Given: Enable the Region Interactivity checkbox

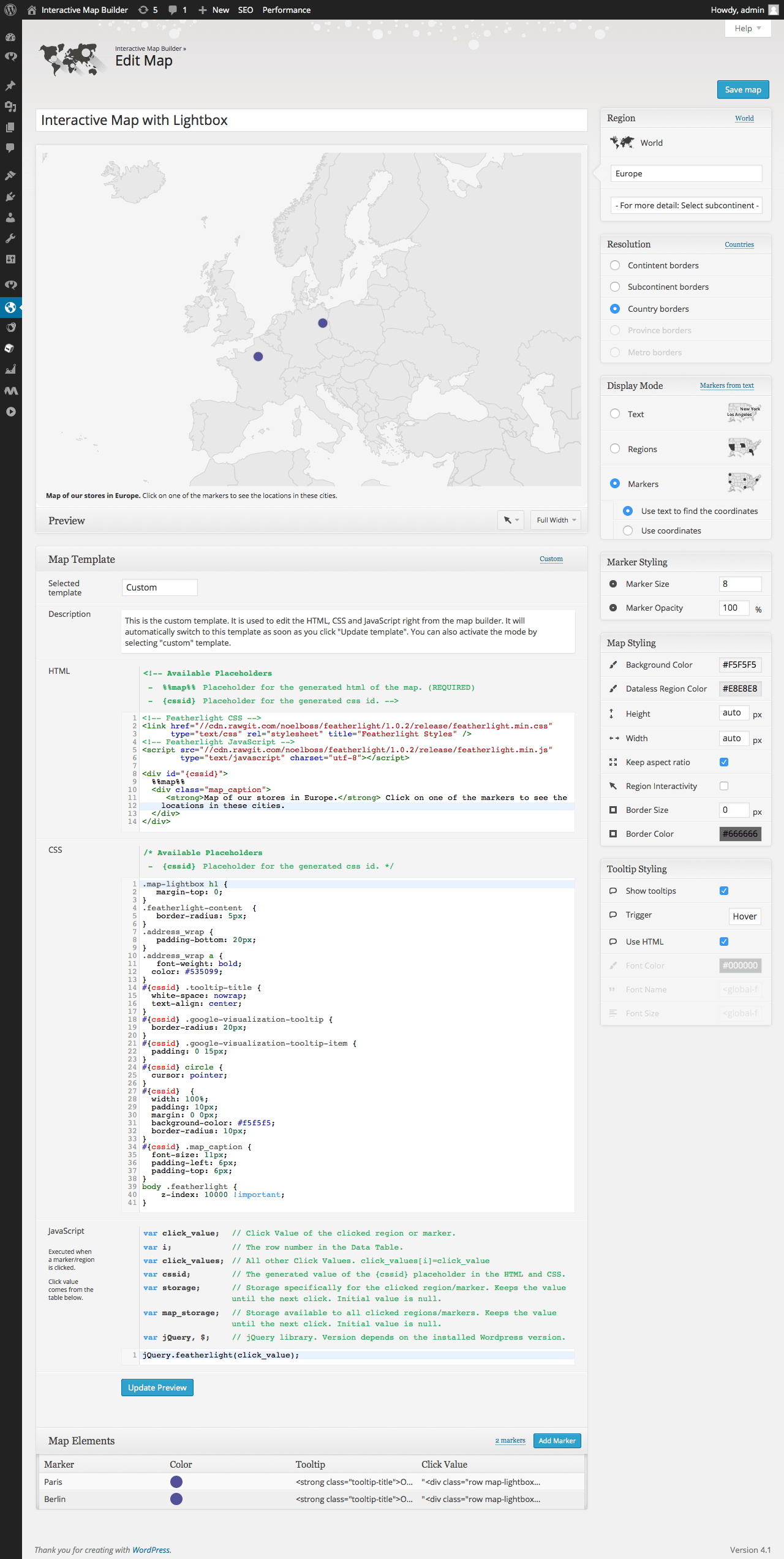Looking at the screenshot, I should [724, 786].
